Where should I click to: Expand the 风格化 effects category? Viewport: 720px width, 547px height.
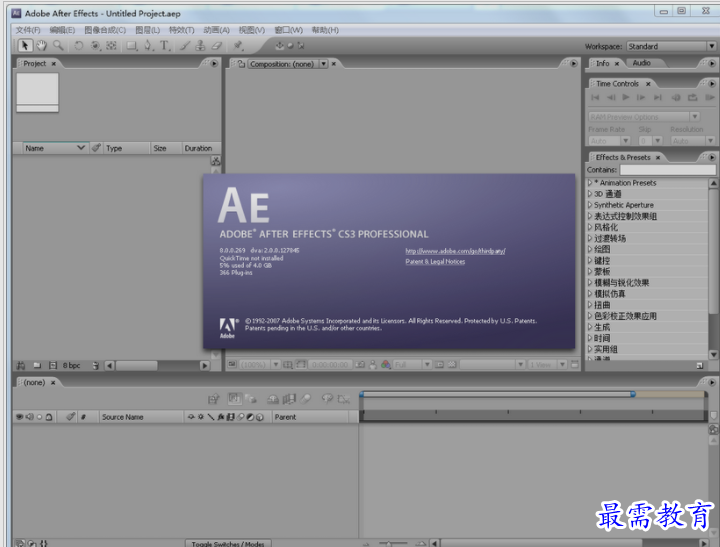coord(590,227)
